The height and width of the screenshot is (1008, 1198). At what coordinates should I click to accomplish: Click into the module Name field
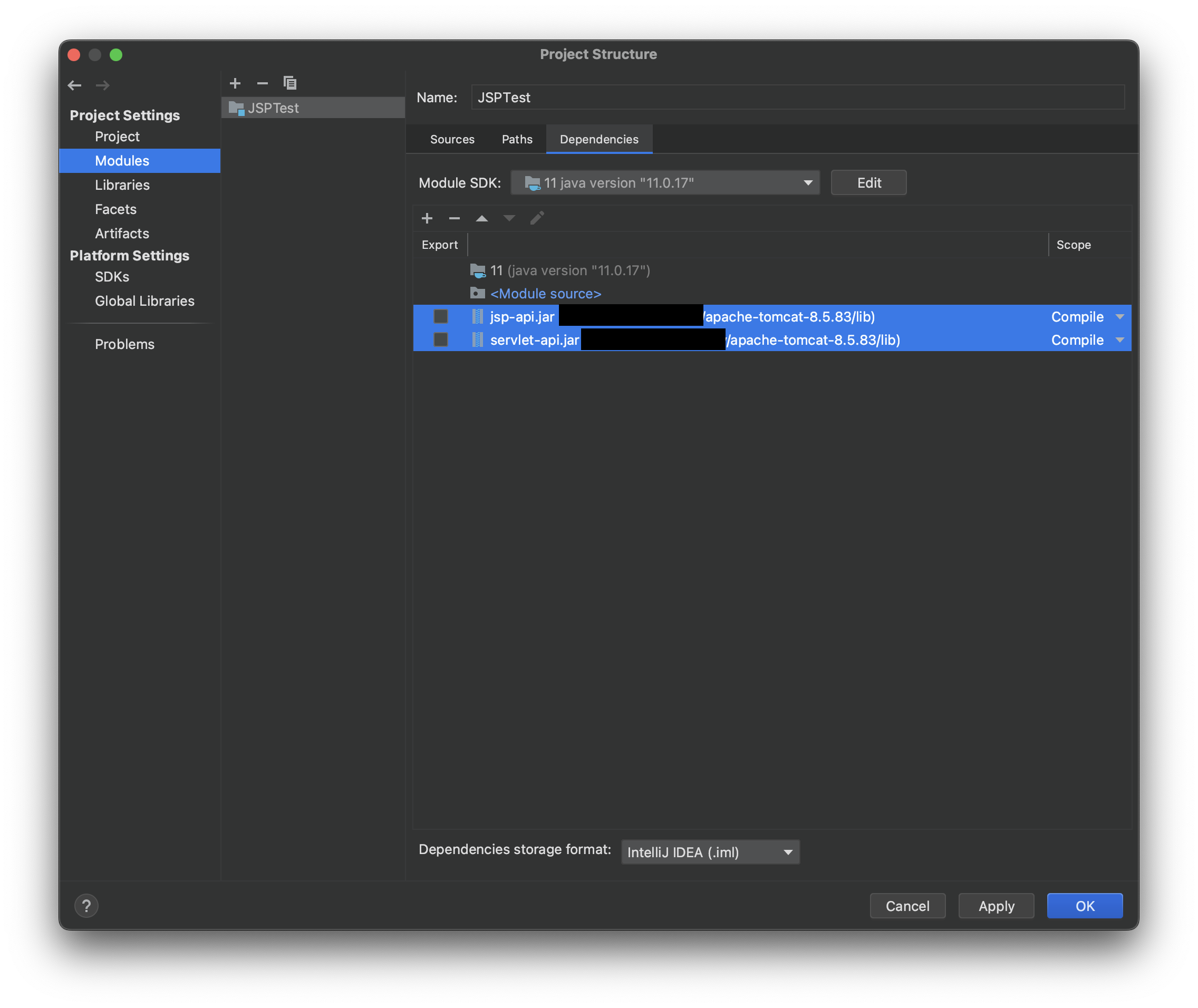797,98
